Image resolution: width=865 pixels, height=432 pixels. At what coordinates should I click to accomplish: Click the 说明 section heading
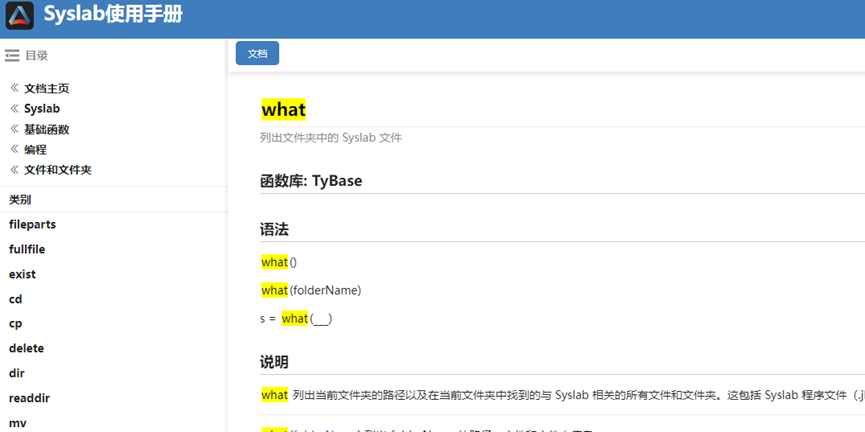[x=274, y=362]
